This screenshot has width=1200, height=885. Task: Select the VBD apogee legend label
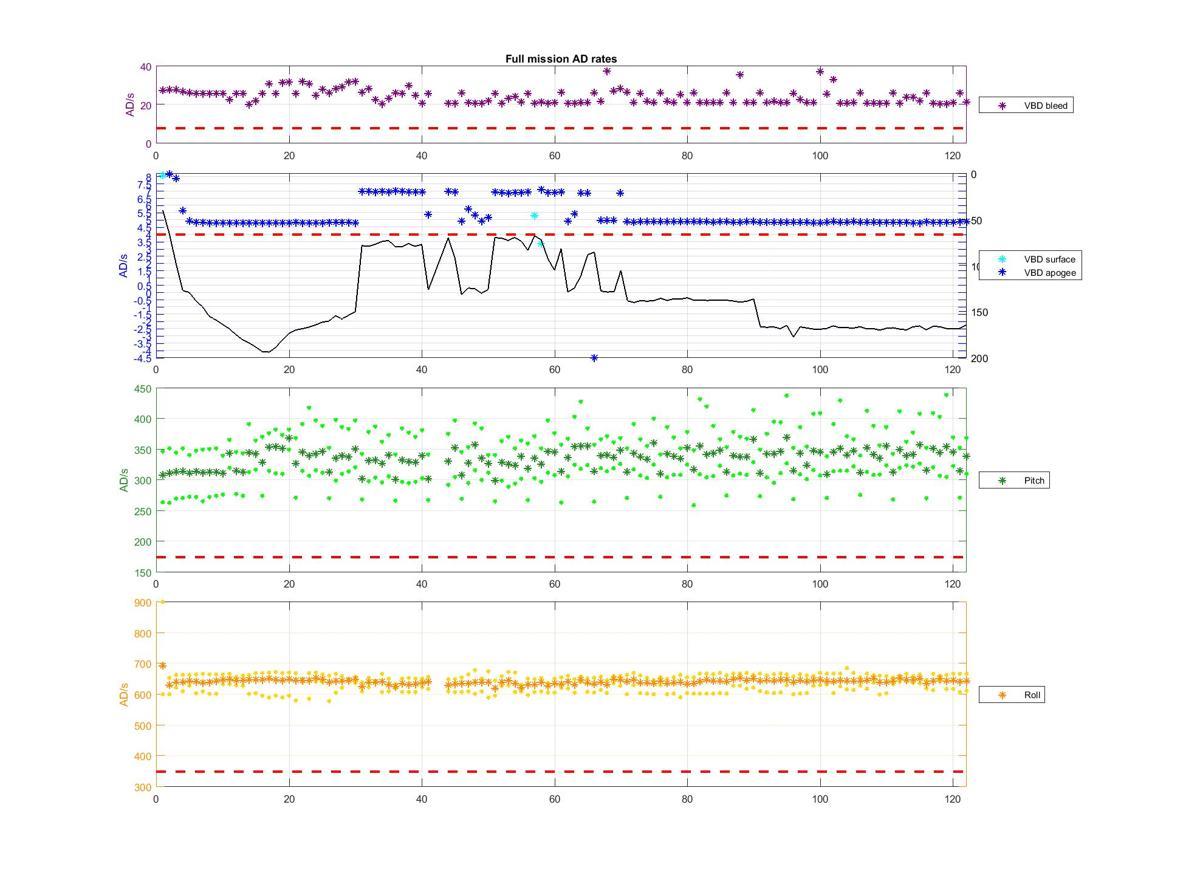click(1048, 272)
